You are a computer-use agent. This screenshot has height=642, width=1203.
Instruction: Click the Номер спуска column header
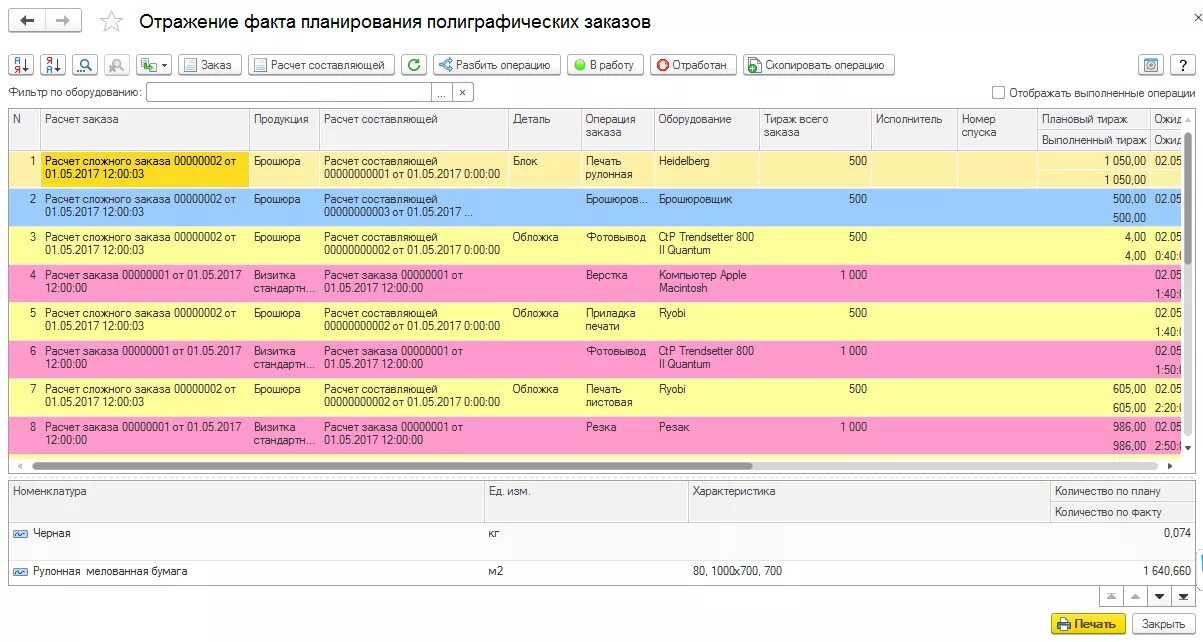click(x=997, y=129)
